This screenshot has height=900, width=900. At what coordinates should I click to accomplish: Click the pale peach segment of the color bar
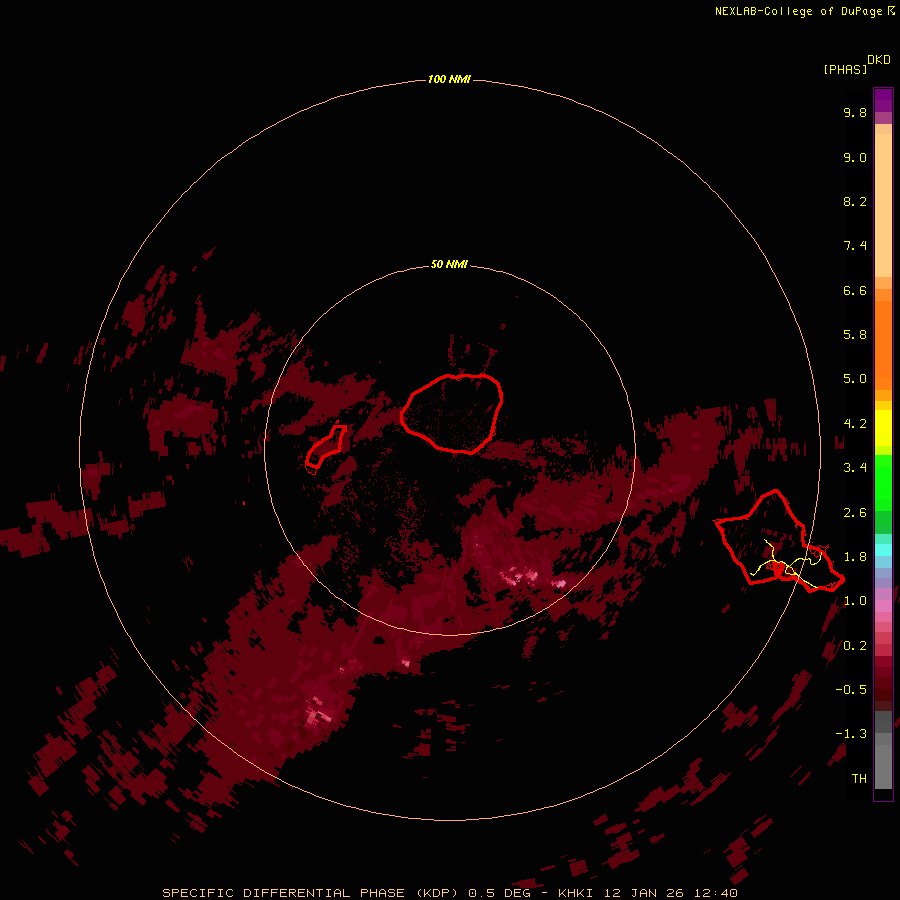tap(883, 205)
